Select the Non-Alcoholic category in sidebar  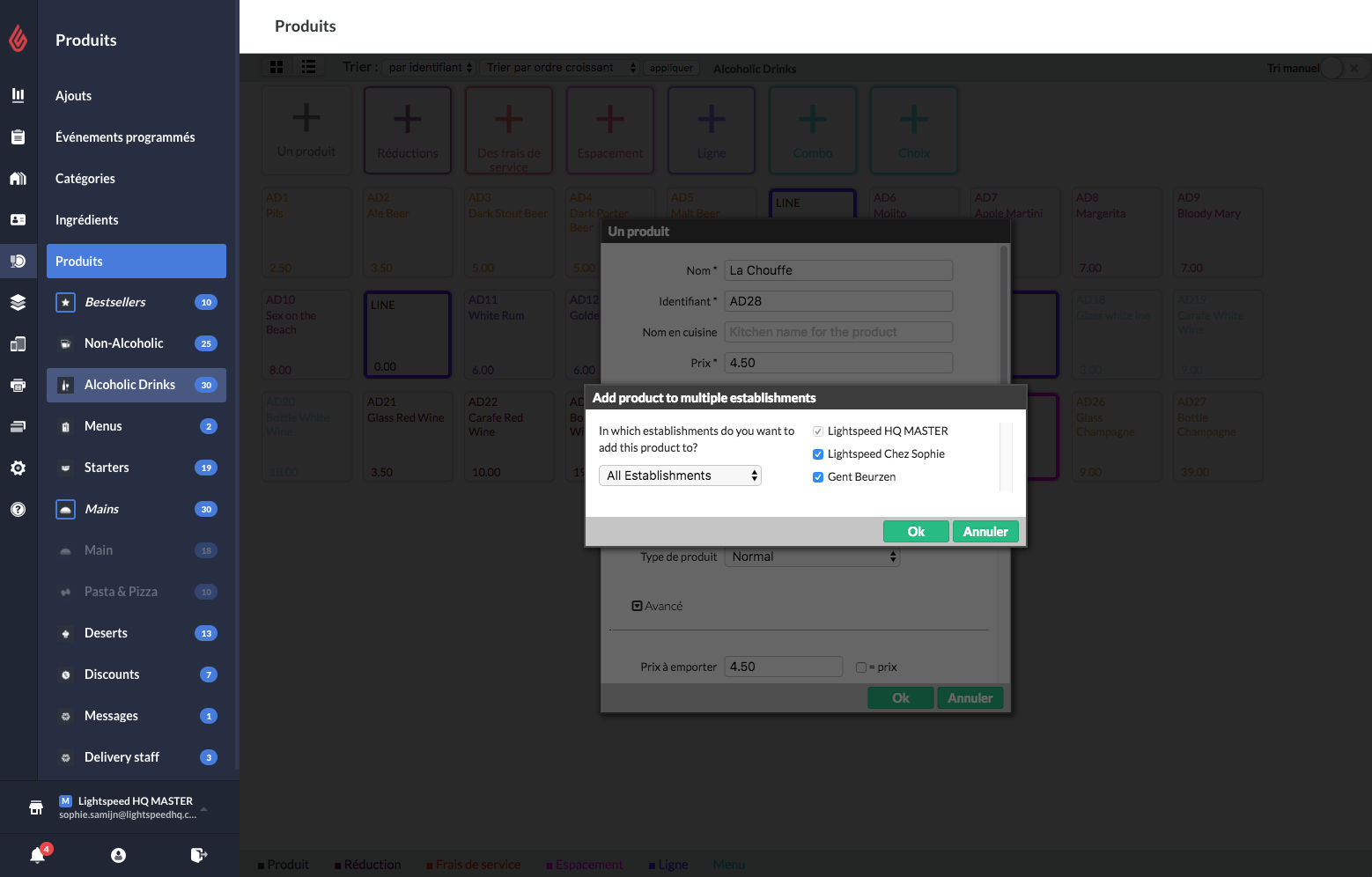pos(124,343)
